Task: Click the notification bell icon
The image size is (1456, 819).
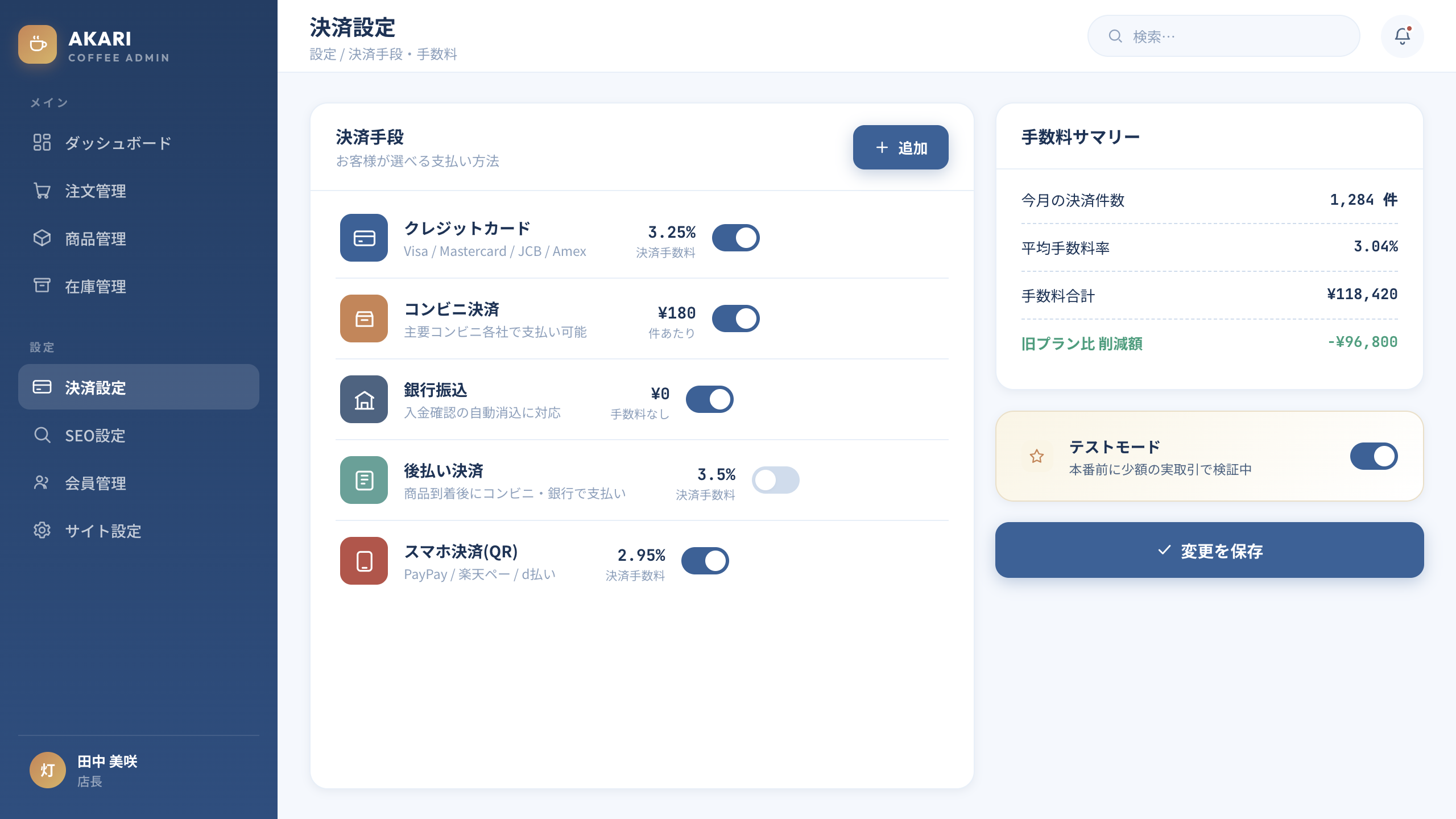Action: [x=1403, y=36]
